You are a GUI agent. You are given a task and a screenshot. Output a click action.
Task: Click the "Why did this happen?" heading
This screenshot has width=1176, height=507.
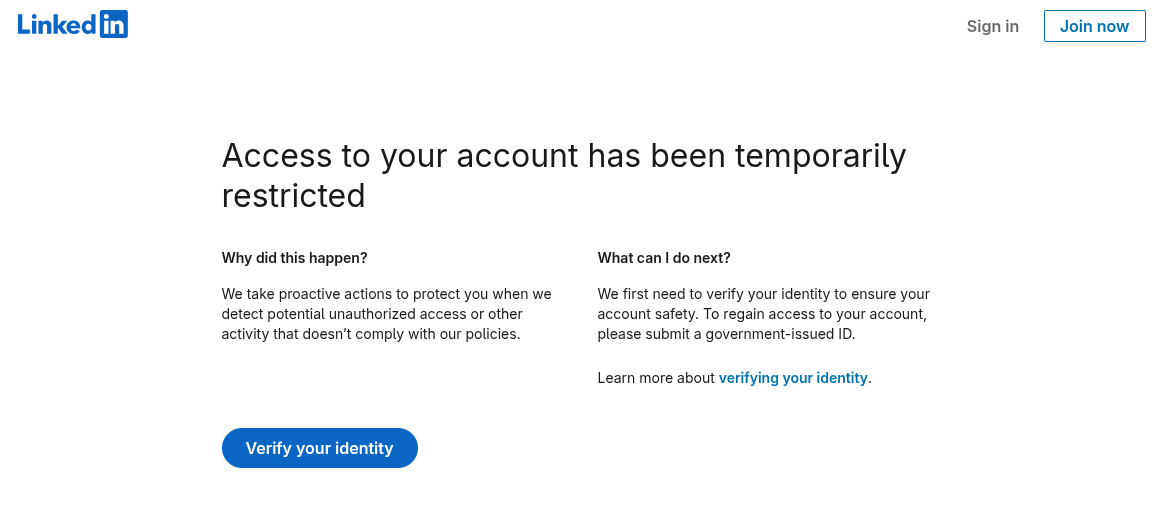[294, 258]
